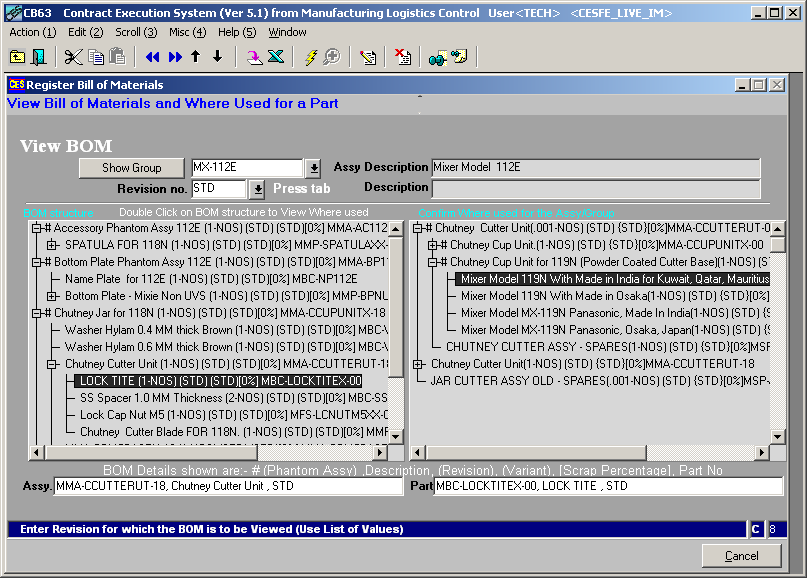Click the double left blue arrows icon

point(152,57)
